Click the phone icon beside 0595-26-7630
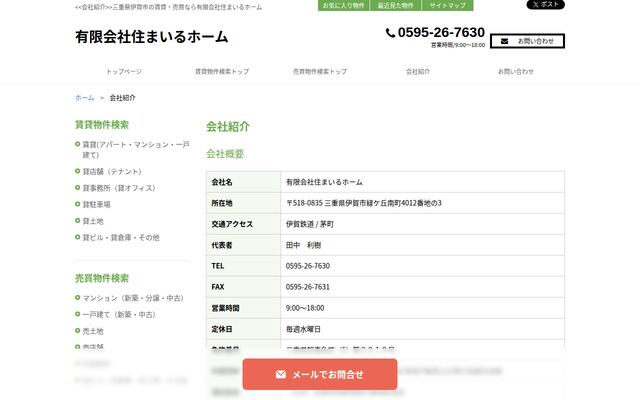Image resolution: width=640 pixels, height=400 pixels. (x=390, y=33)
